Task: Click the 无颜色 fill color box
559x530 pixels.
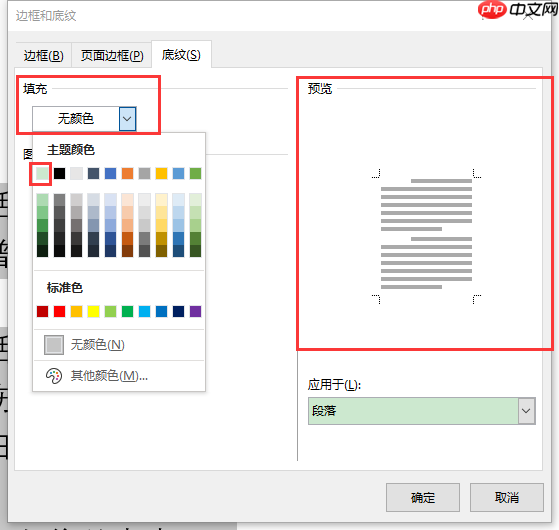Action: click(76, 119)
